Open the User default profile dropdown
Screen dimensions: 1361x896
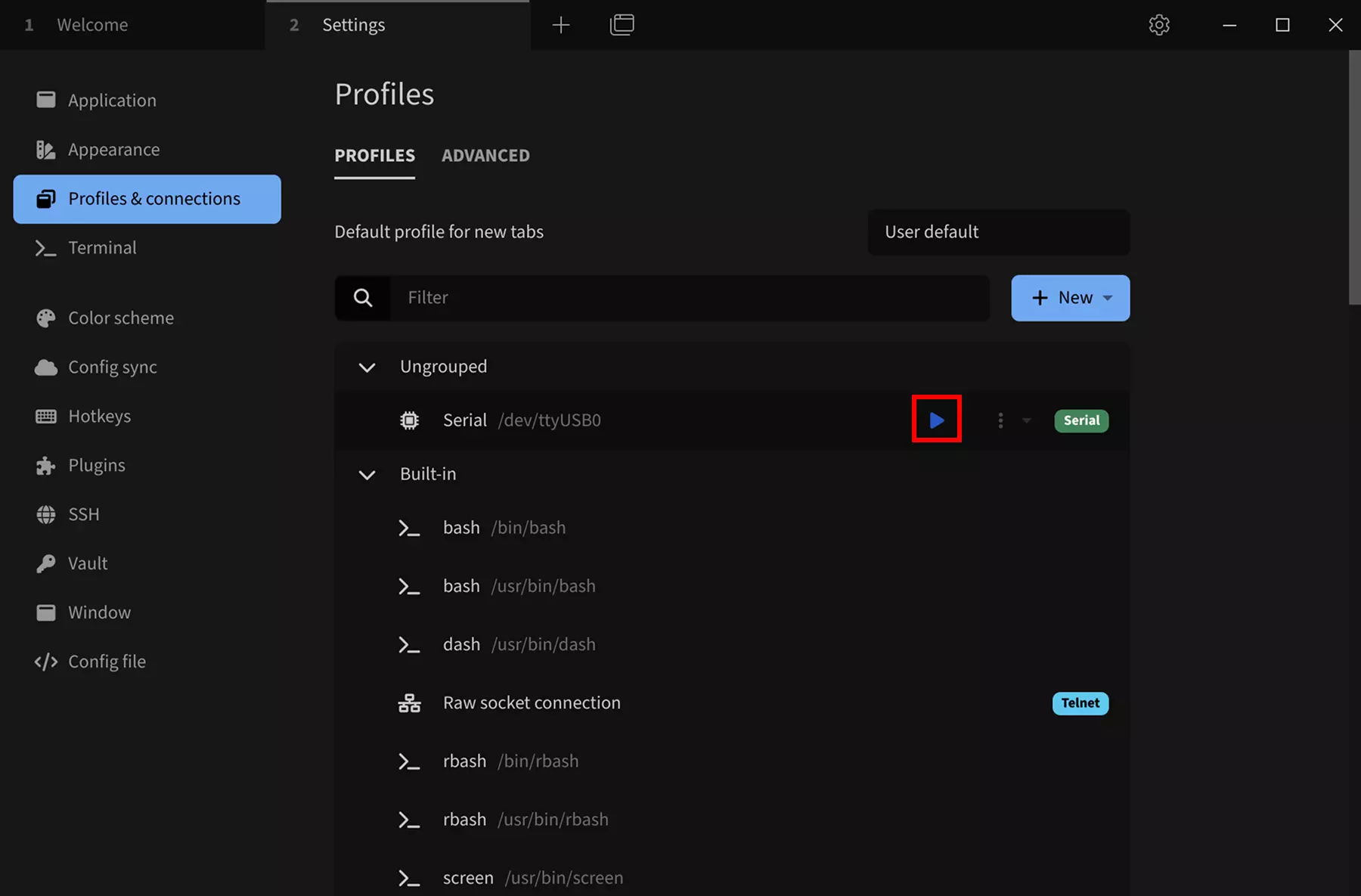coord(998,232)
